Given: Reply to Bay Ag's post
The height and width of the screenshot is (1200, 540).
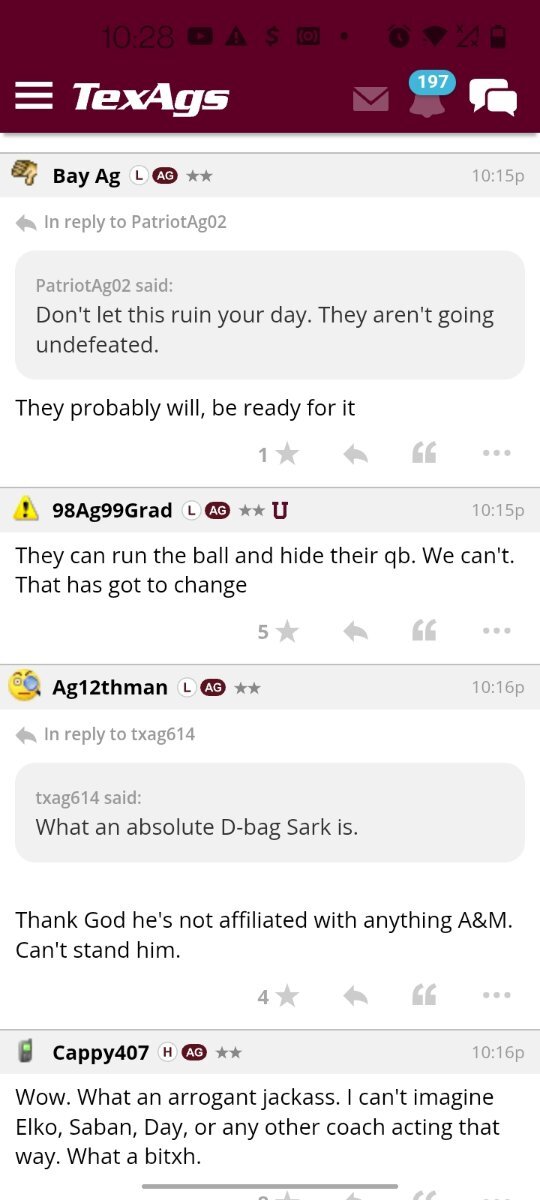Looking at the screenshot, I should [x=355, y=455].
